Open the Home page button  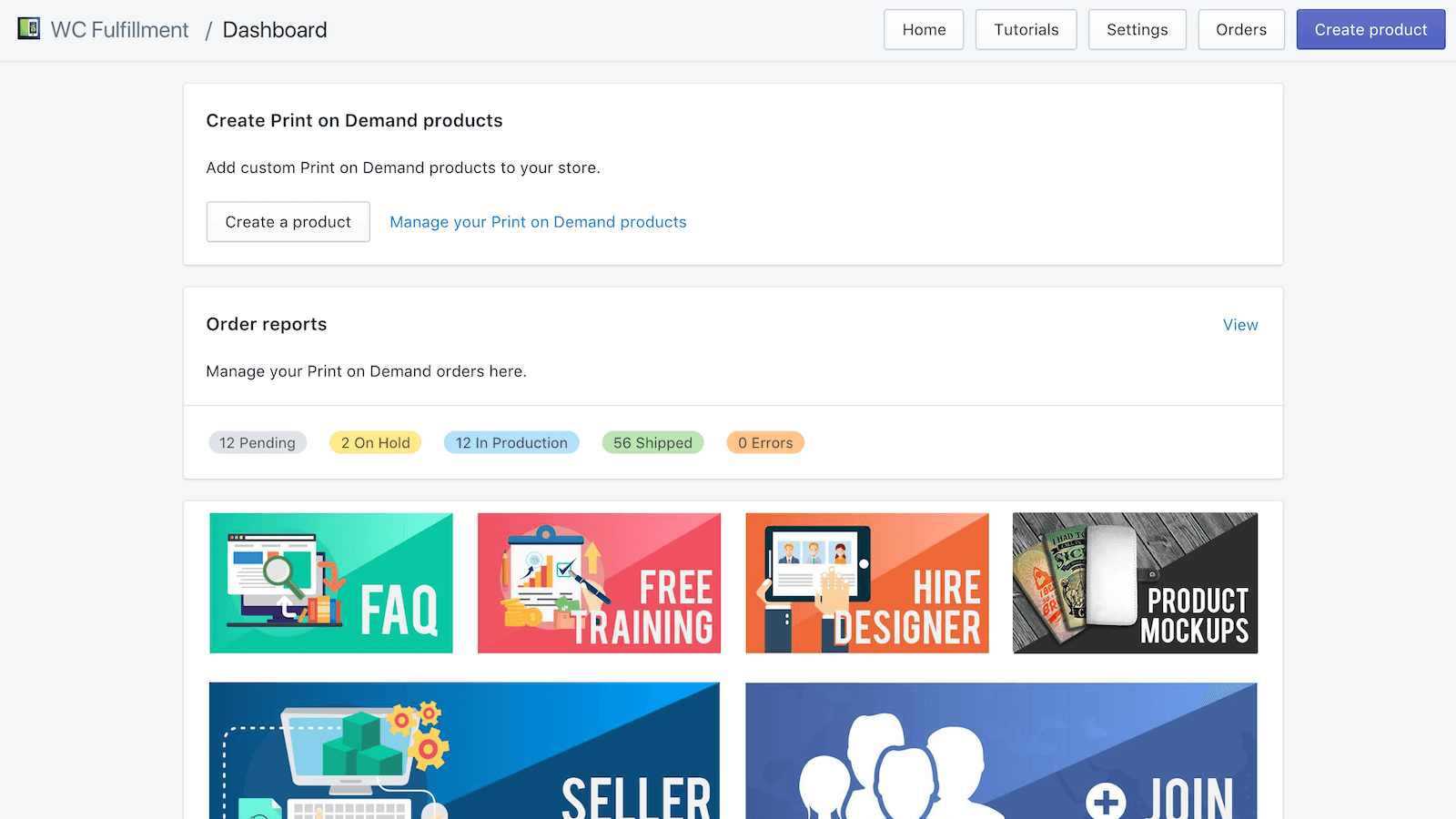924,29
